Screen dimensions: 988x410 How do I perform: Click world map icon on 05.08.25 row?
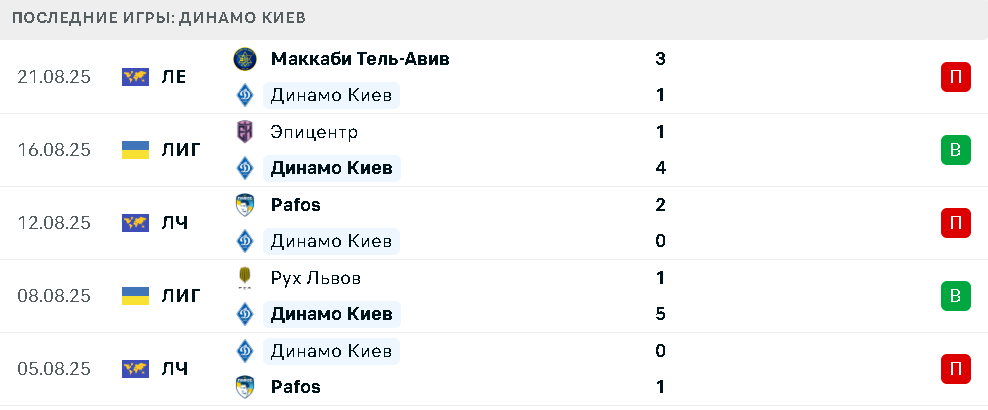pyautogui.click(x=135, y=369)
